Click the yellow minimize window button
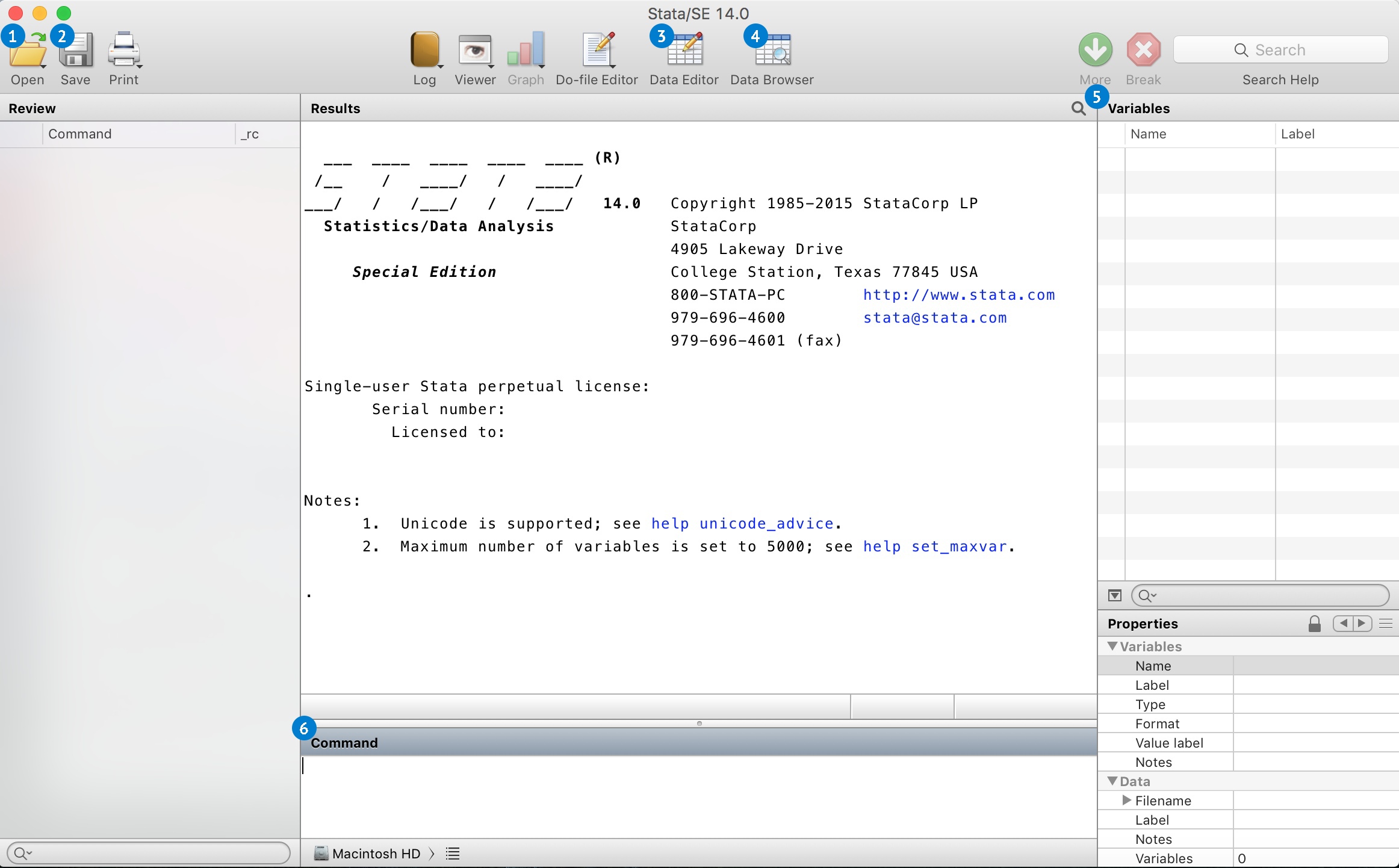 [40, 13]
